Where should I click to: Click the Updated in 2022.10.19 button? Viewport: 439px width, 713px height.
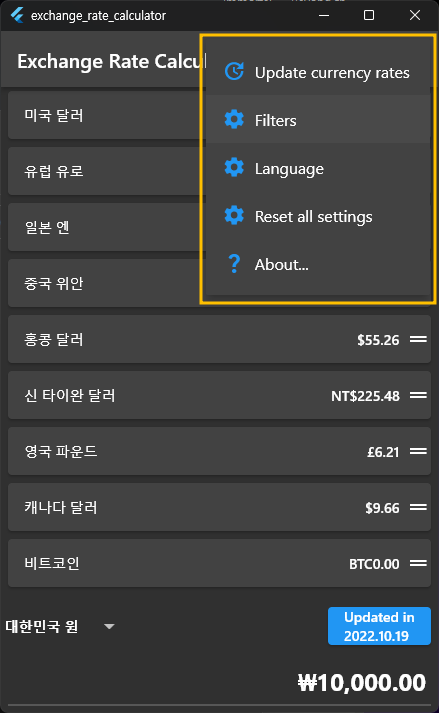[379, 626]
